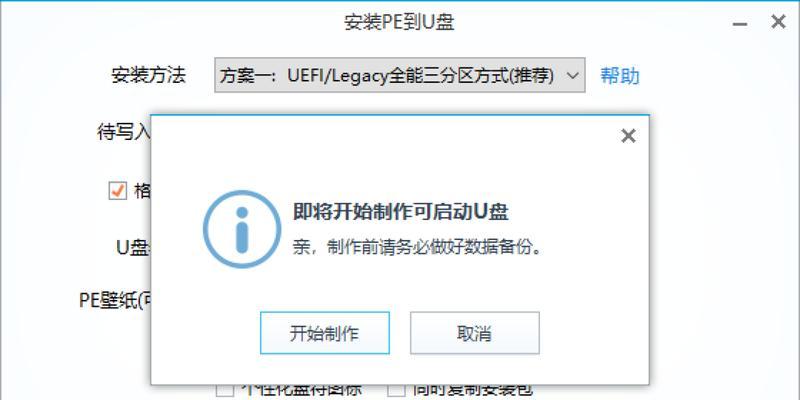
Task: Click the chevron arrow of 安装方法 combo box
Action: (x=572, y=76)
